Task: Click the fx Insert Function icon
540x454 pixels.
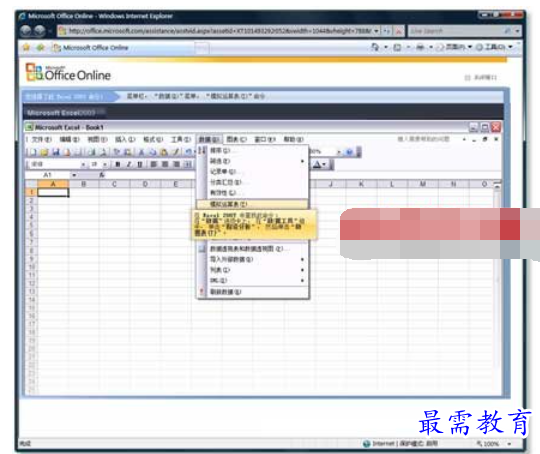Action: [102, 175]
